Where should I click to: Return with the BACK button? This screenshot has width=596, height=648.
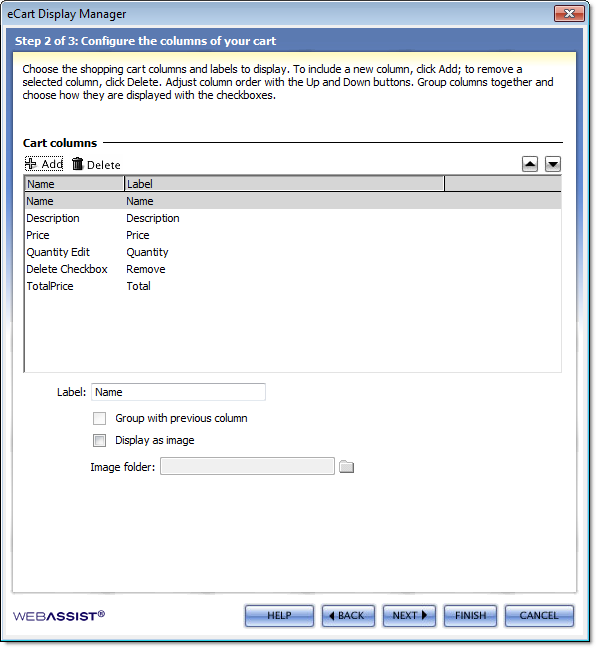348,616
